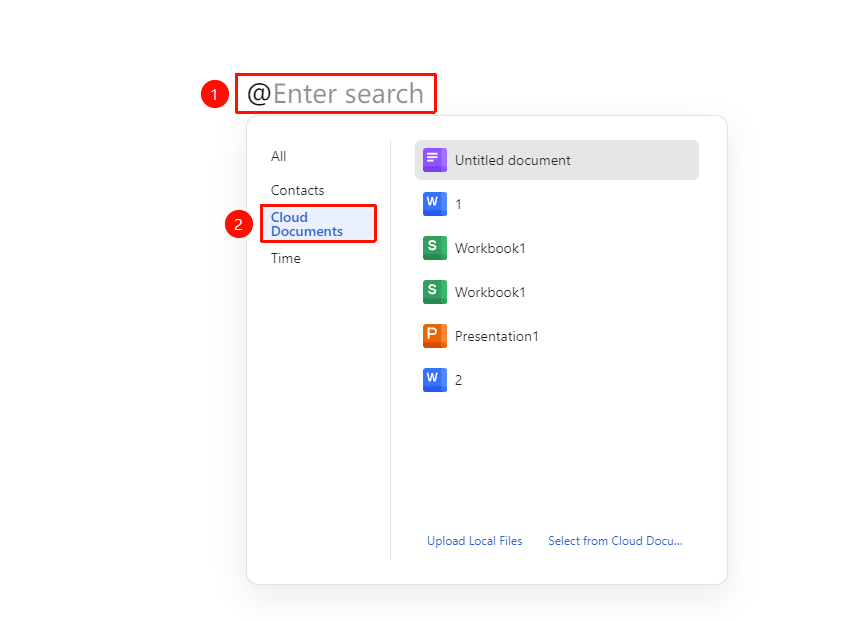848x621 pixels.
Task: Switch to the Contacts category
Action: [297, 190]
